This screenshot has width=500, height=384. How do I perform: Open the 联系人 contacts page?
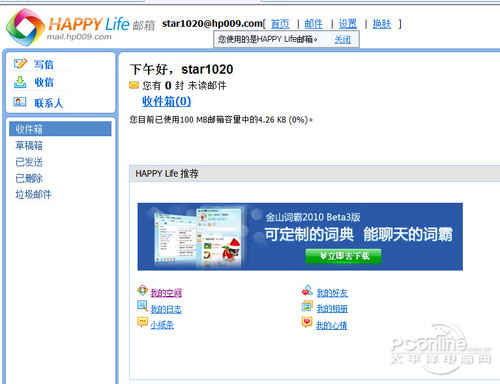(x=49, y=103)
